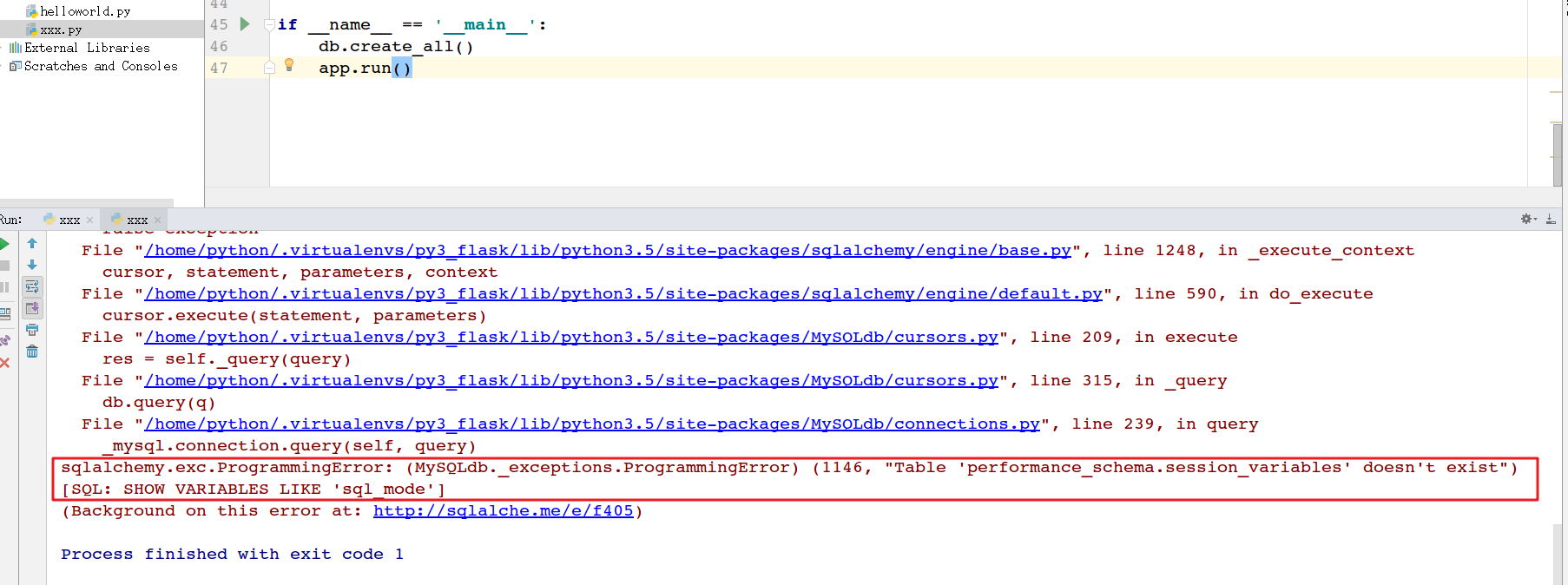
Task: Select helloworld.py in project tree
Action: [78, 11]
